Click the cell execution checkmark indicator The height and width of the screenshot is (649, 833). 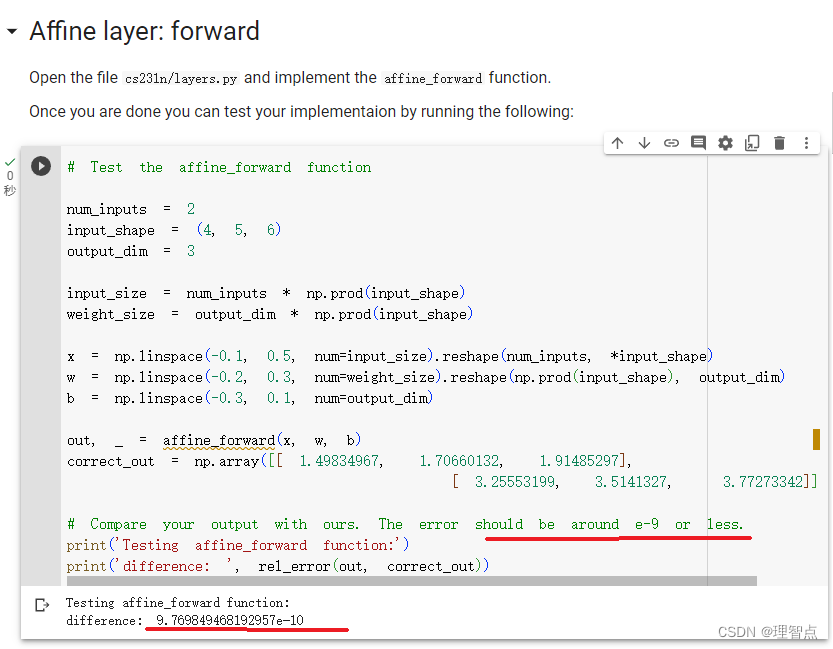[10, 162]
